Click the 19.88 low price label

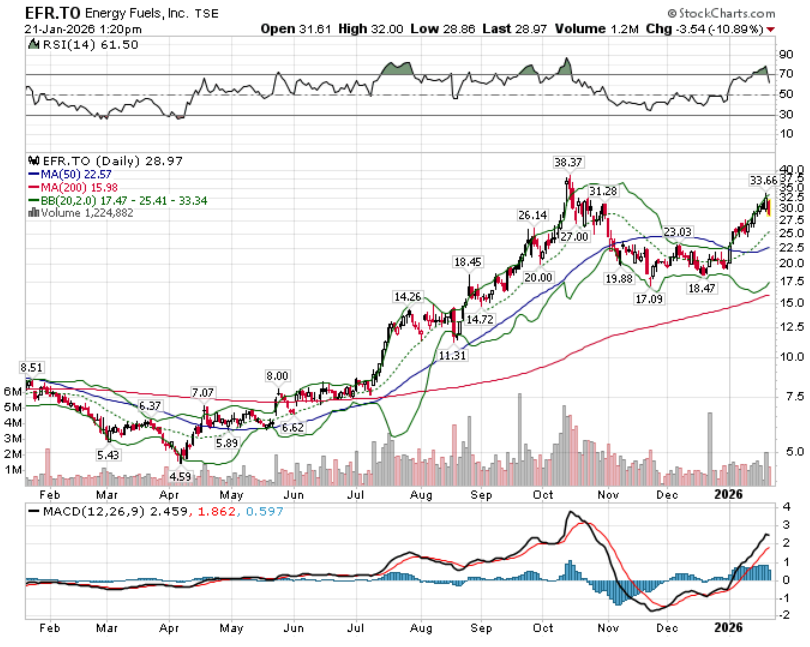[619, 279]
